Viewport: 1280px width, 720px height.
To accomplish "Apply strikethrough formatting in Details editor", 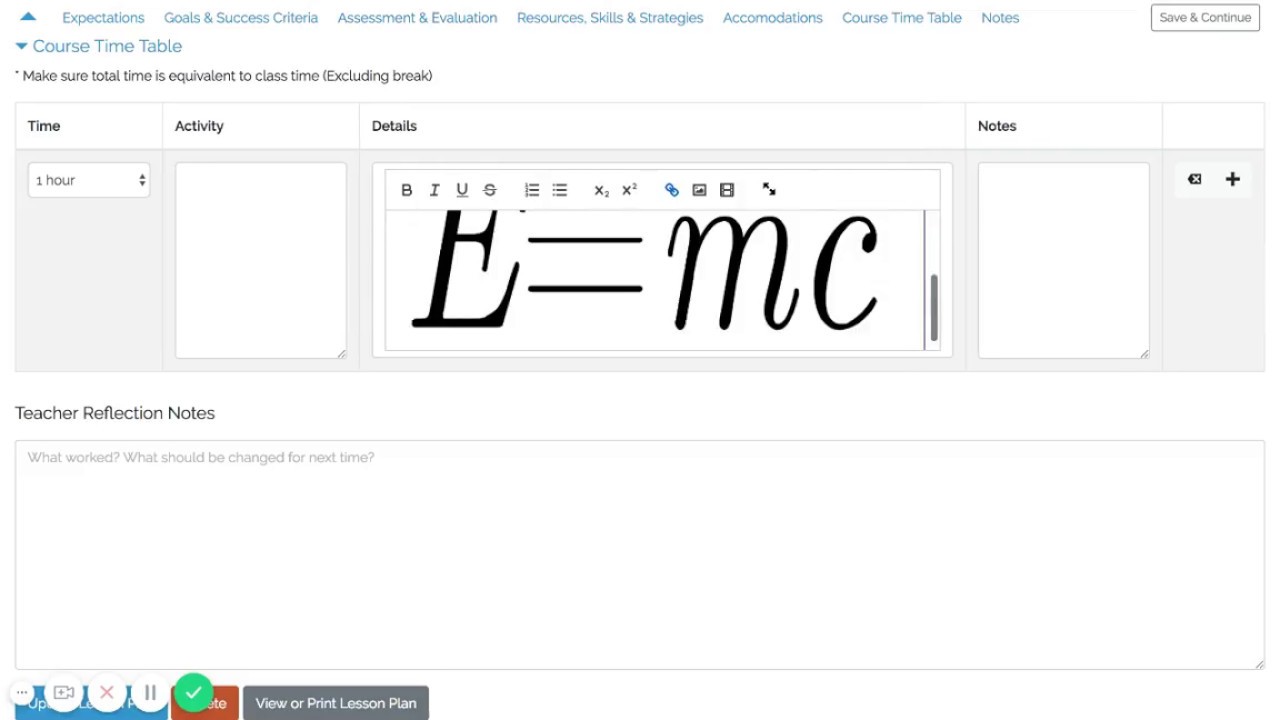I will [490, 190].
